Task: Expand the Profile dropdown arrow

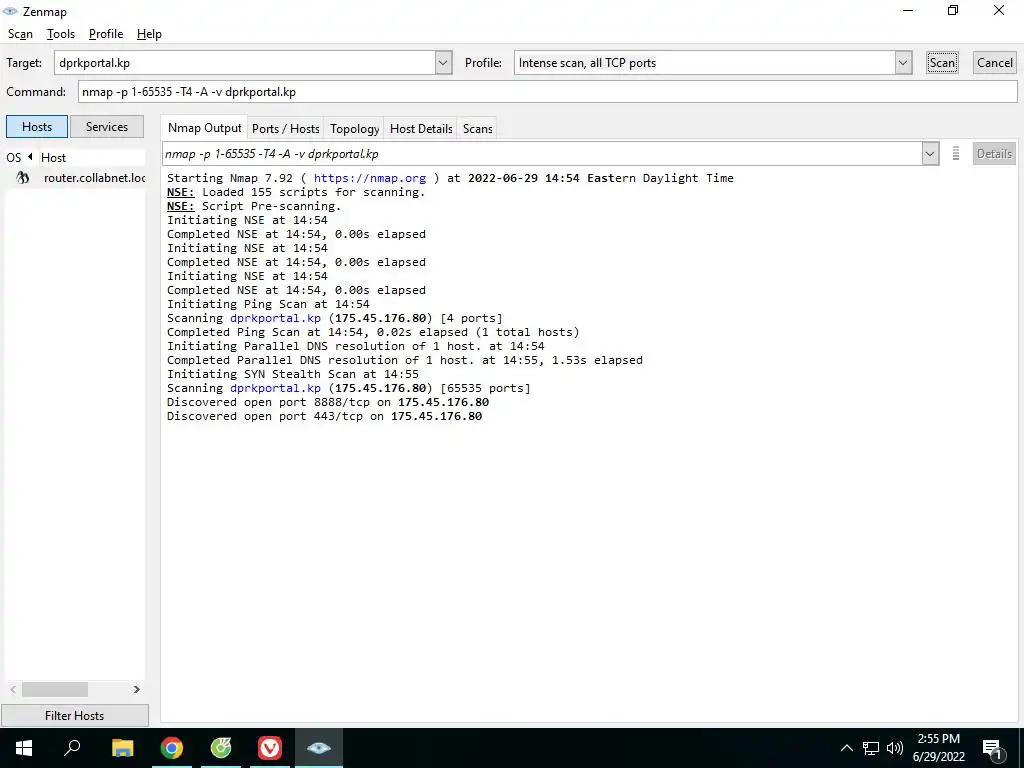Action: click(x=903, y=63)
